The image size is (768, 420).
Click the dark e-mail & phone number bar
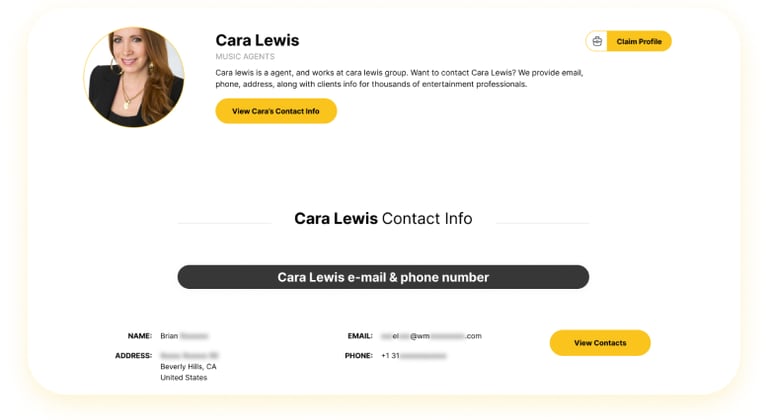383,277
